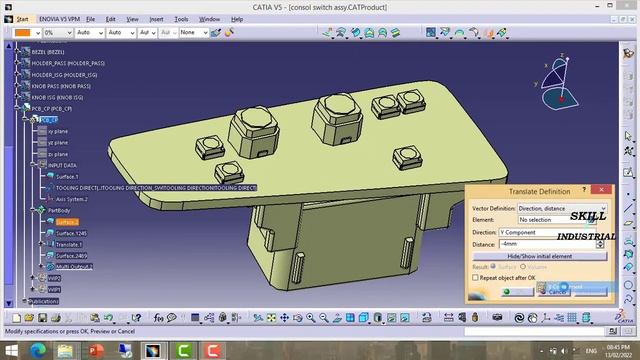
Task: Click the OK button in Translate Definition
Action: (517, 291)
